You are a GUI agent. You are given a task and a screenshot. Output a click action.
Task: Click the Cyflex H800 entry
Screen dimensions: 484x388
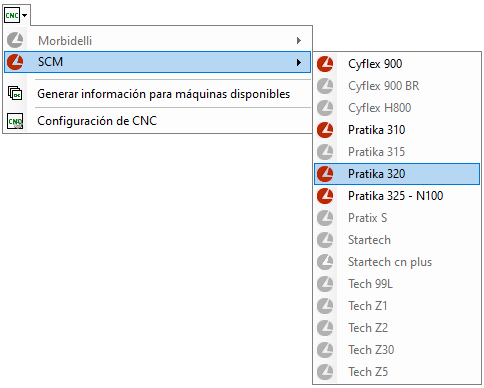point(397,108)
